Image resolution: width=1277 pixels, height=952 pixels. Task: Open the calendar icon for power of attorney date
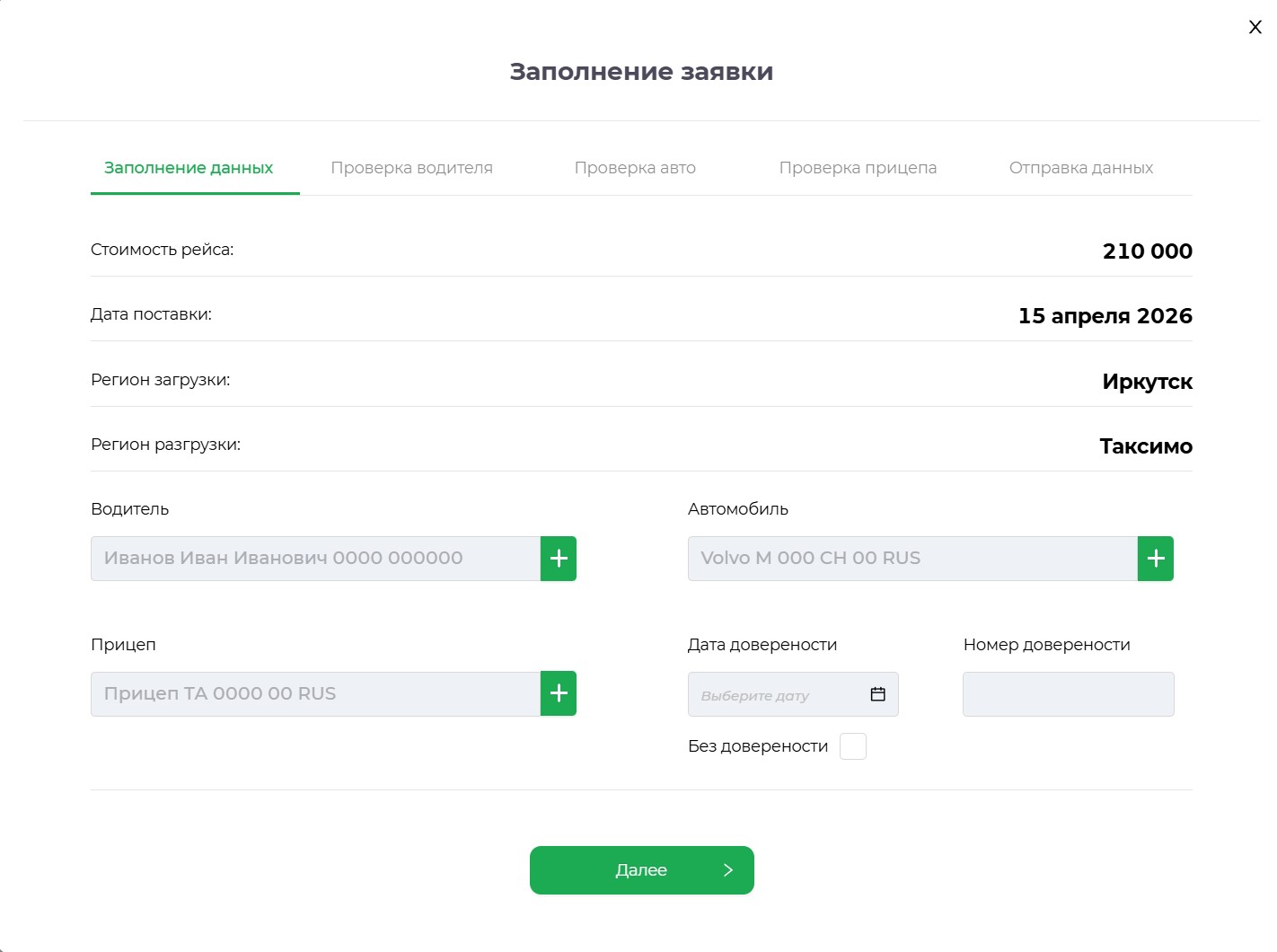pos(878,694)
